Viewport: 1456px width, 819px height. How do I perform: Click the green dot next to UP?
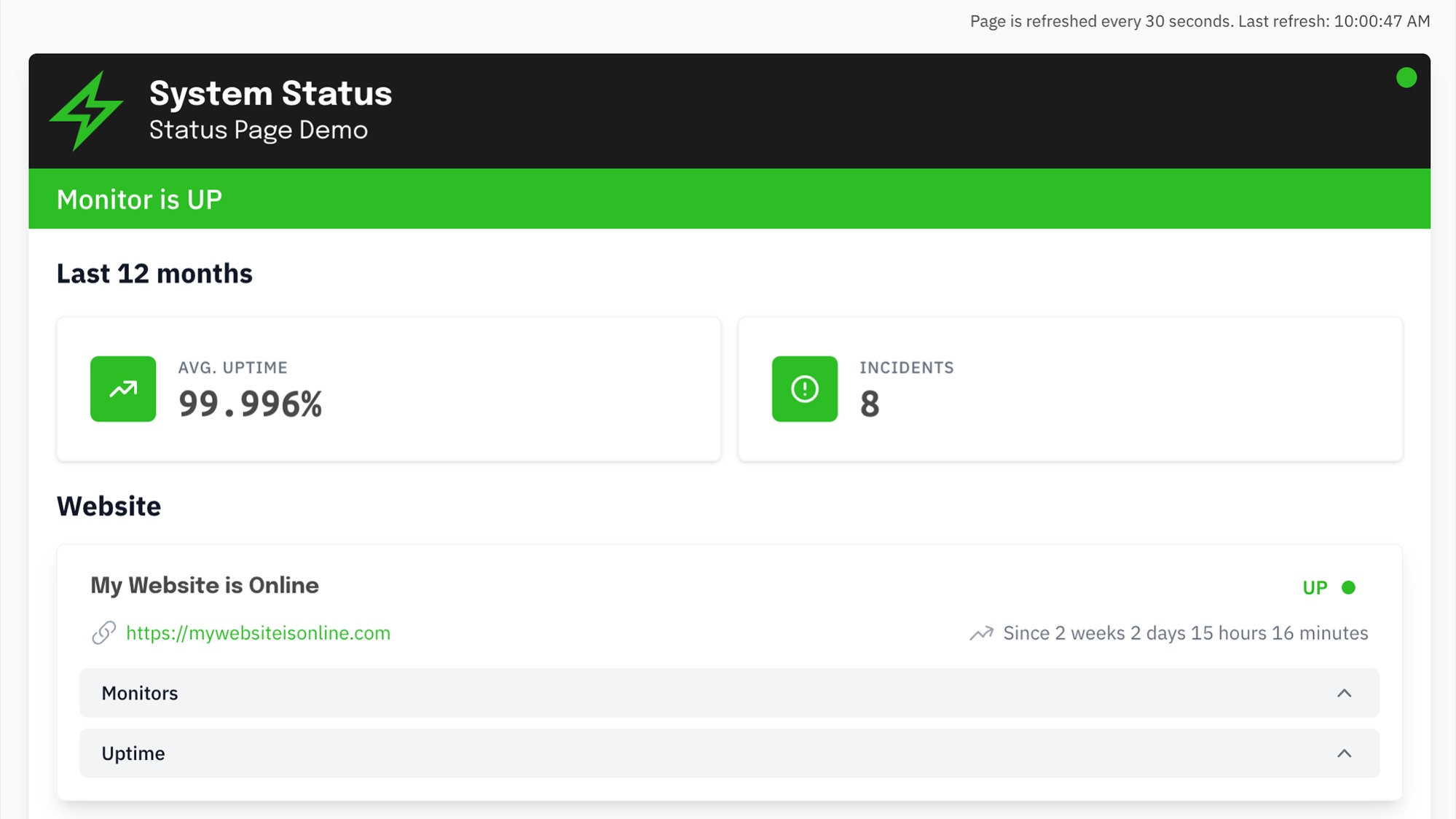tap(1348, 587)
